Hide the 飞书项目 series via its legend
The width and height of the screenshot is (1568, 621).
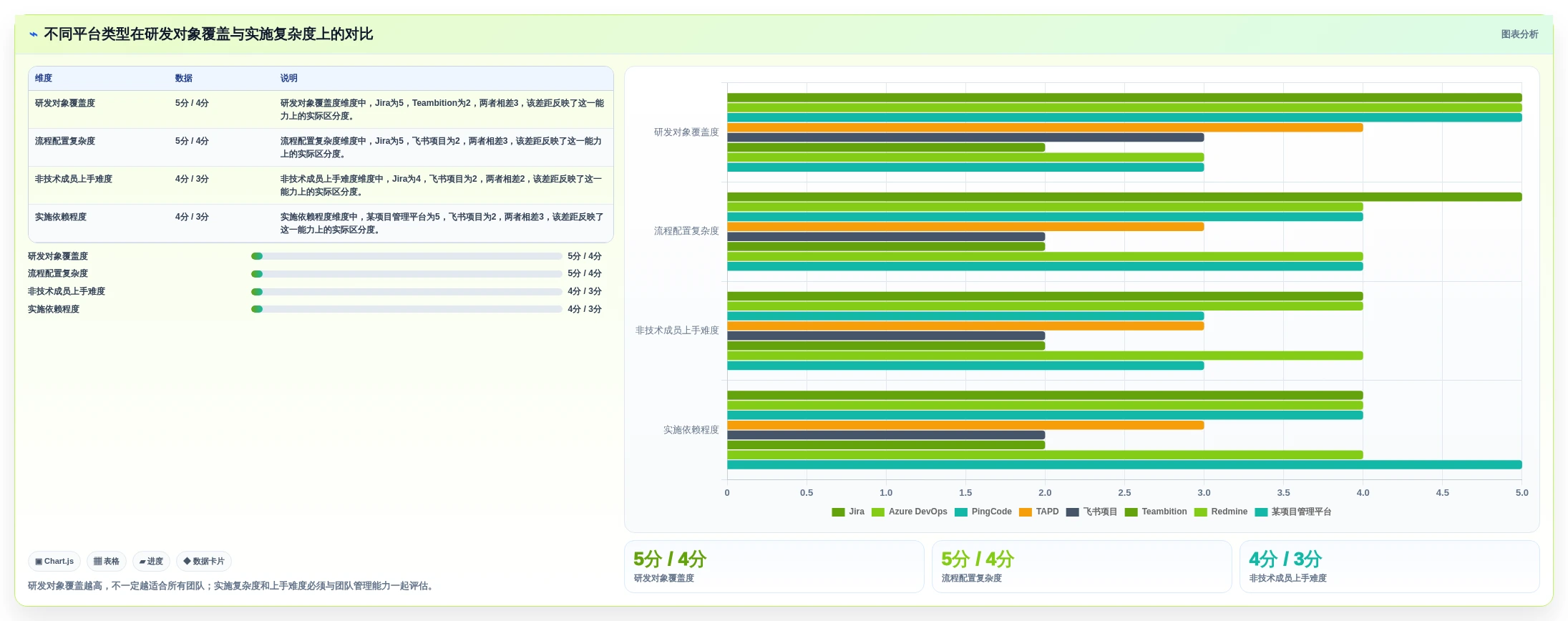(1091, 512)
